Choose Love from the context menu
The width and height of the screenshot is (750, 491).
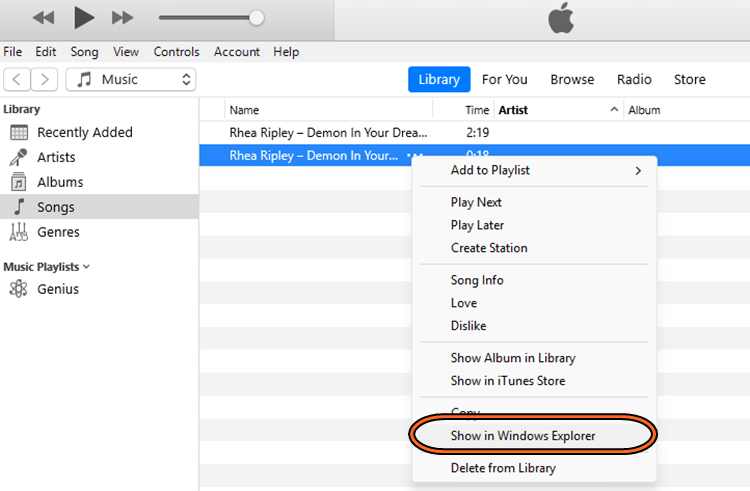534,303
